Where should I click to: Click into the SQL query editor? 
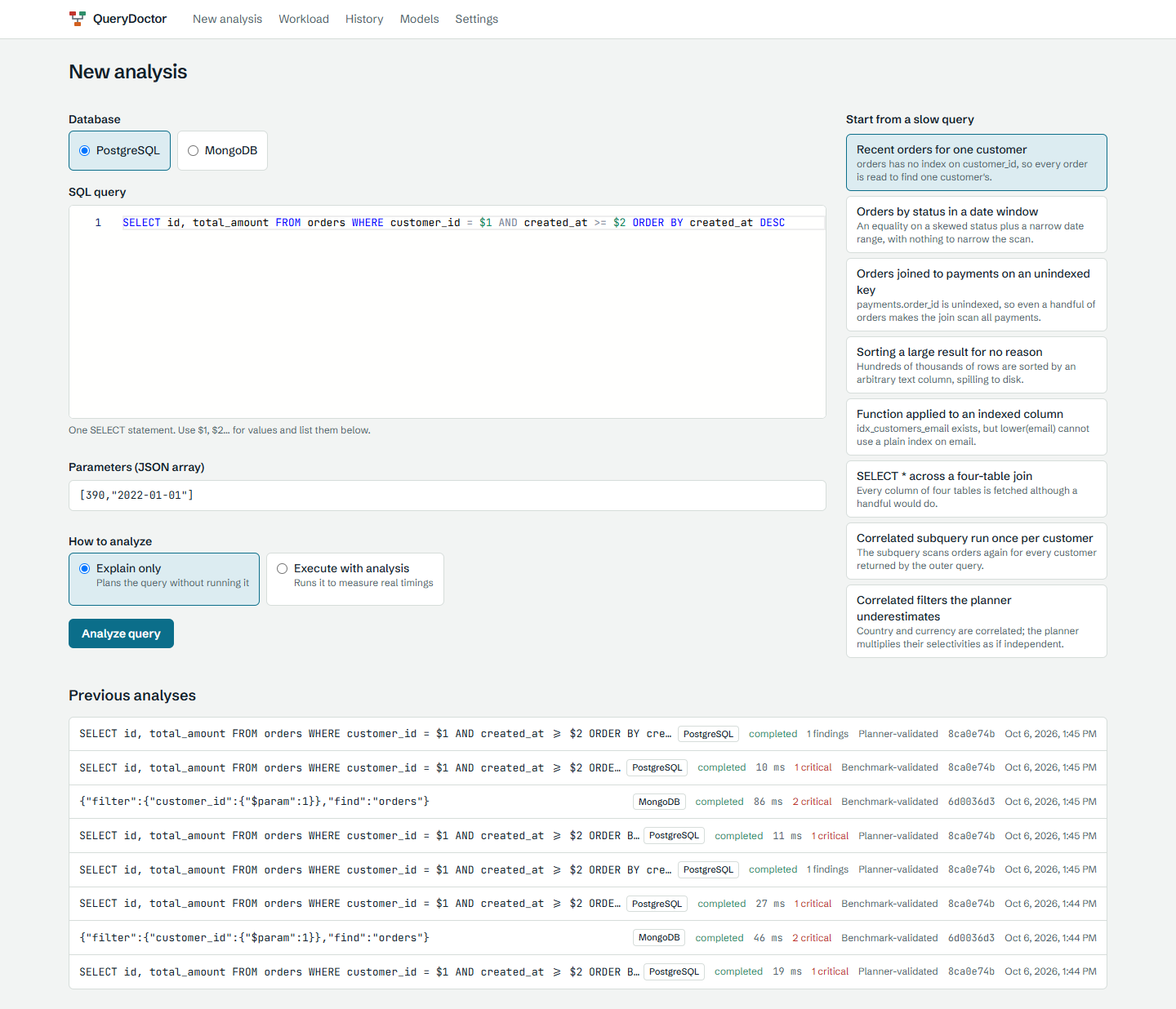tap(448, 312)
